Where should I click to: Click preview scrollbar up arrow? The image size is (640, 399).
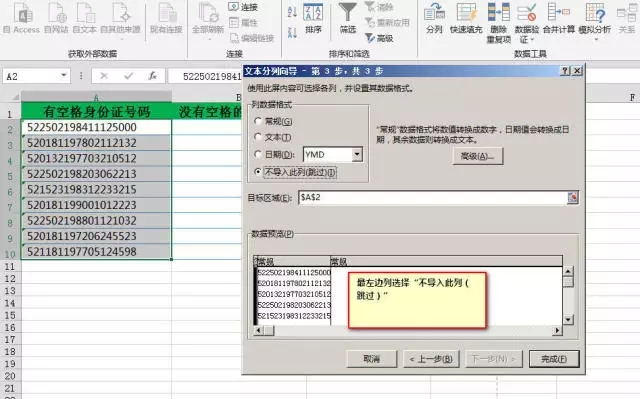point(568,271)
